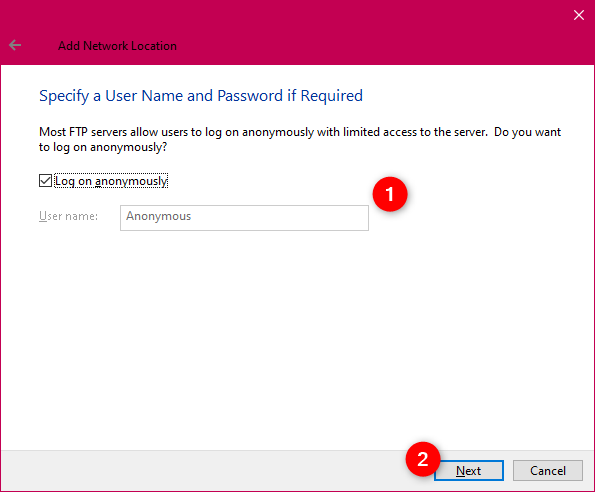Click heading 'Specify a User Name and Password if Required'

(x=201, y=96)
